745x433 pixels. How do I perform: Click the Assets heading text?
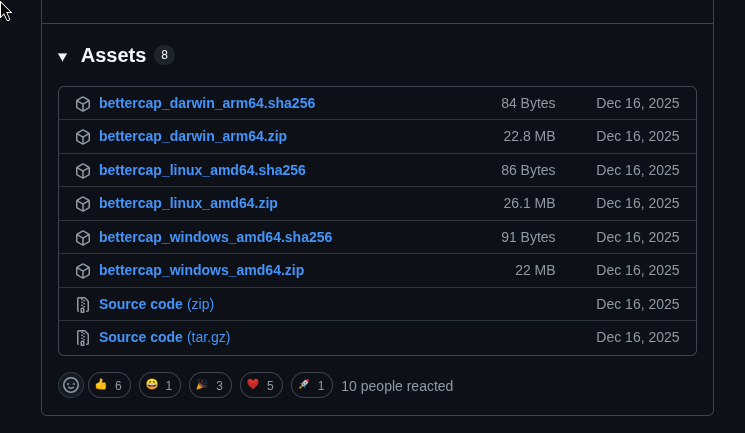(113, 56)
